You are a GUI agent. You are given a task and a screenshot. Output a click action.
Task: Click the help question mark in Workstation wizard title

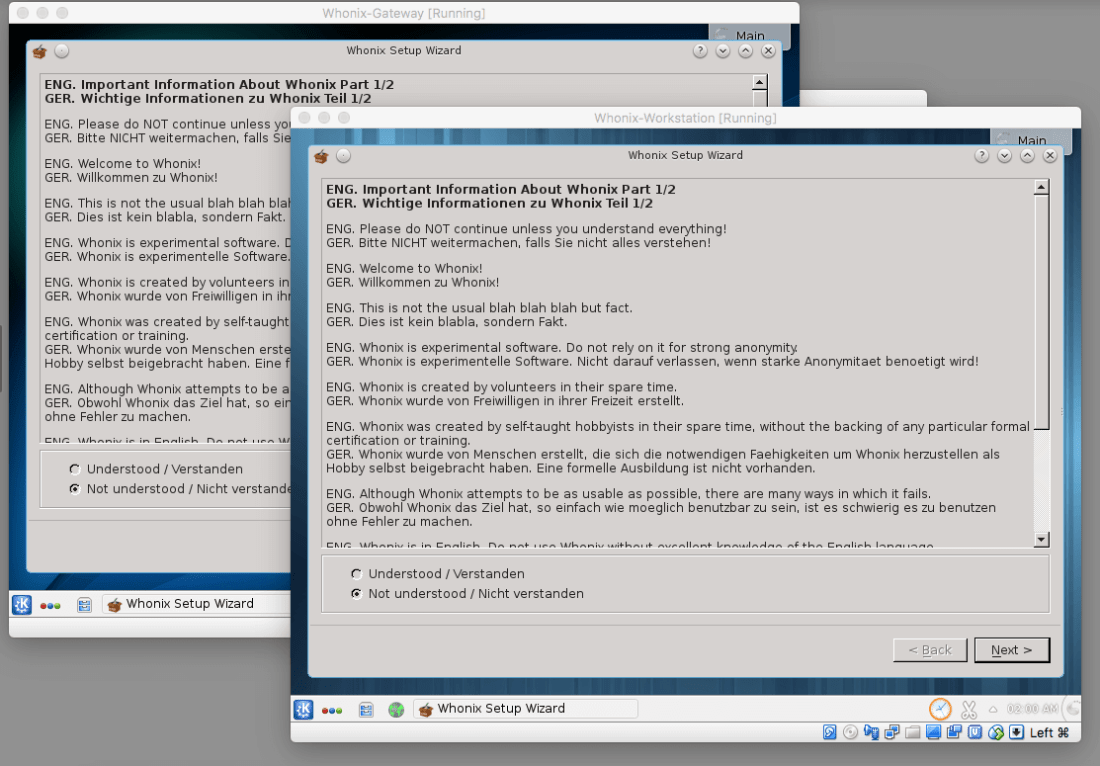point(981,156)
